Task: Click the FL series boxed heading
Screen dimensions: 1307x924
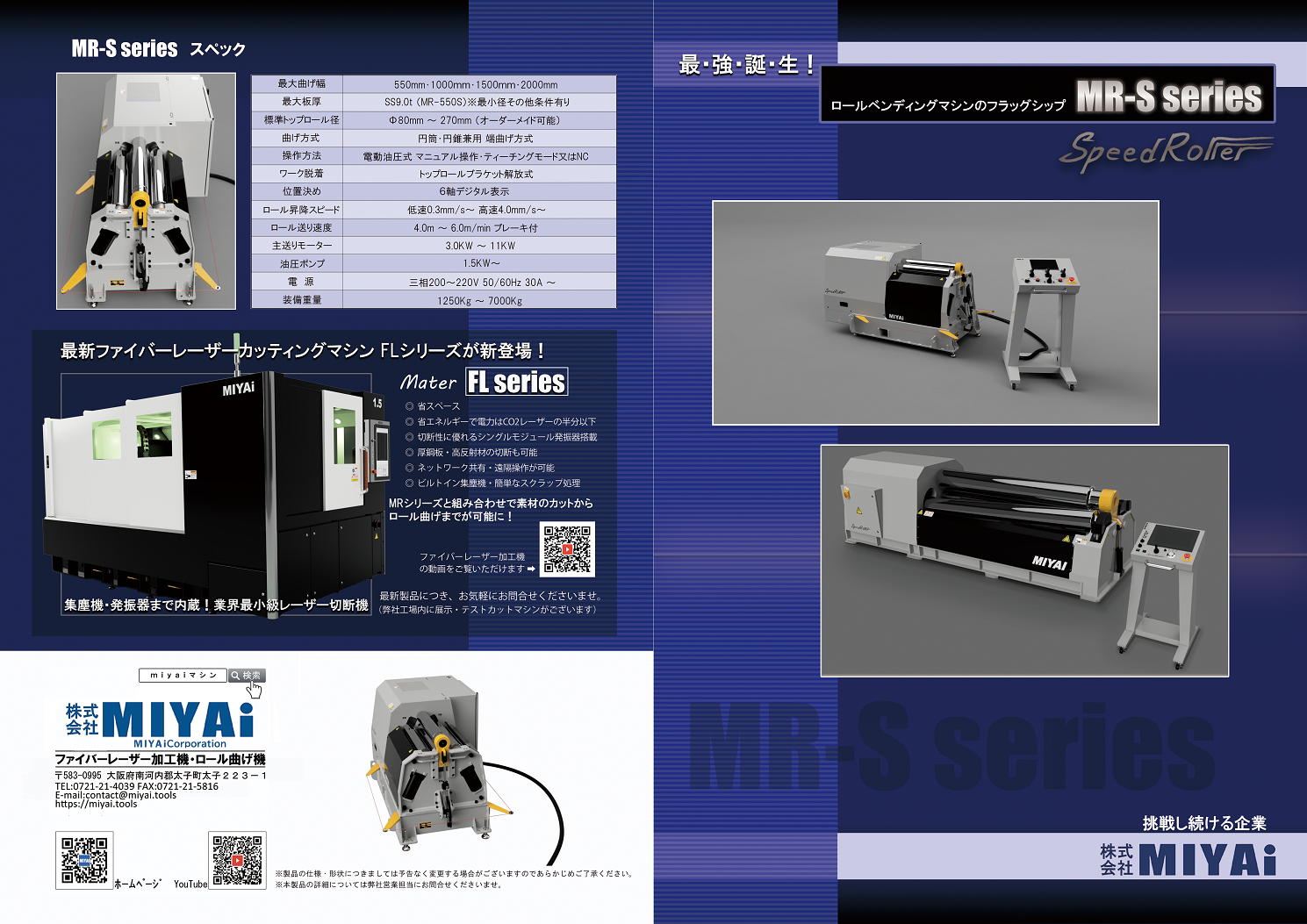Action: 516,382
